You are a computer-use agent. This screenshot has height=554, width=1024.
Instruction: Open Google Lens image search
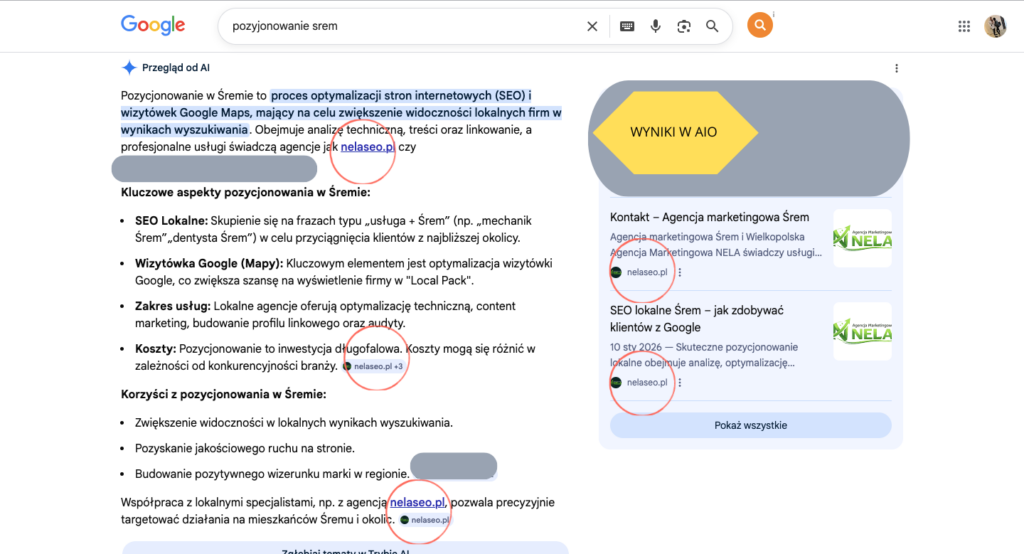click(684, 26)
